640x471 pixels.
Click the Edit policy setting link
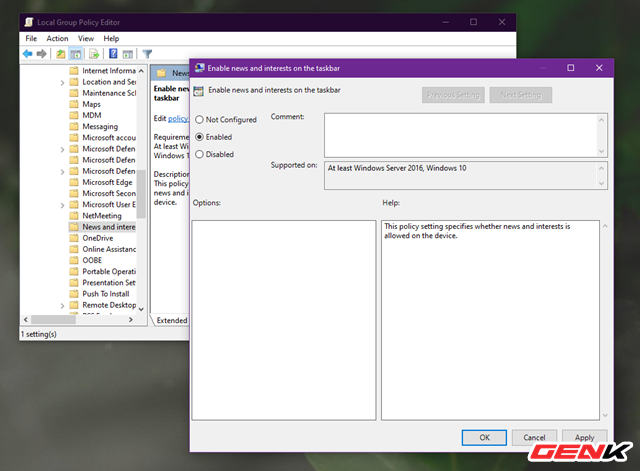click(178, 118)
